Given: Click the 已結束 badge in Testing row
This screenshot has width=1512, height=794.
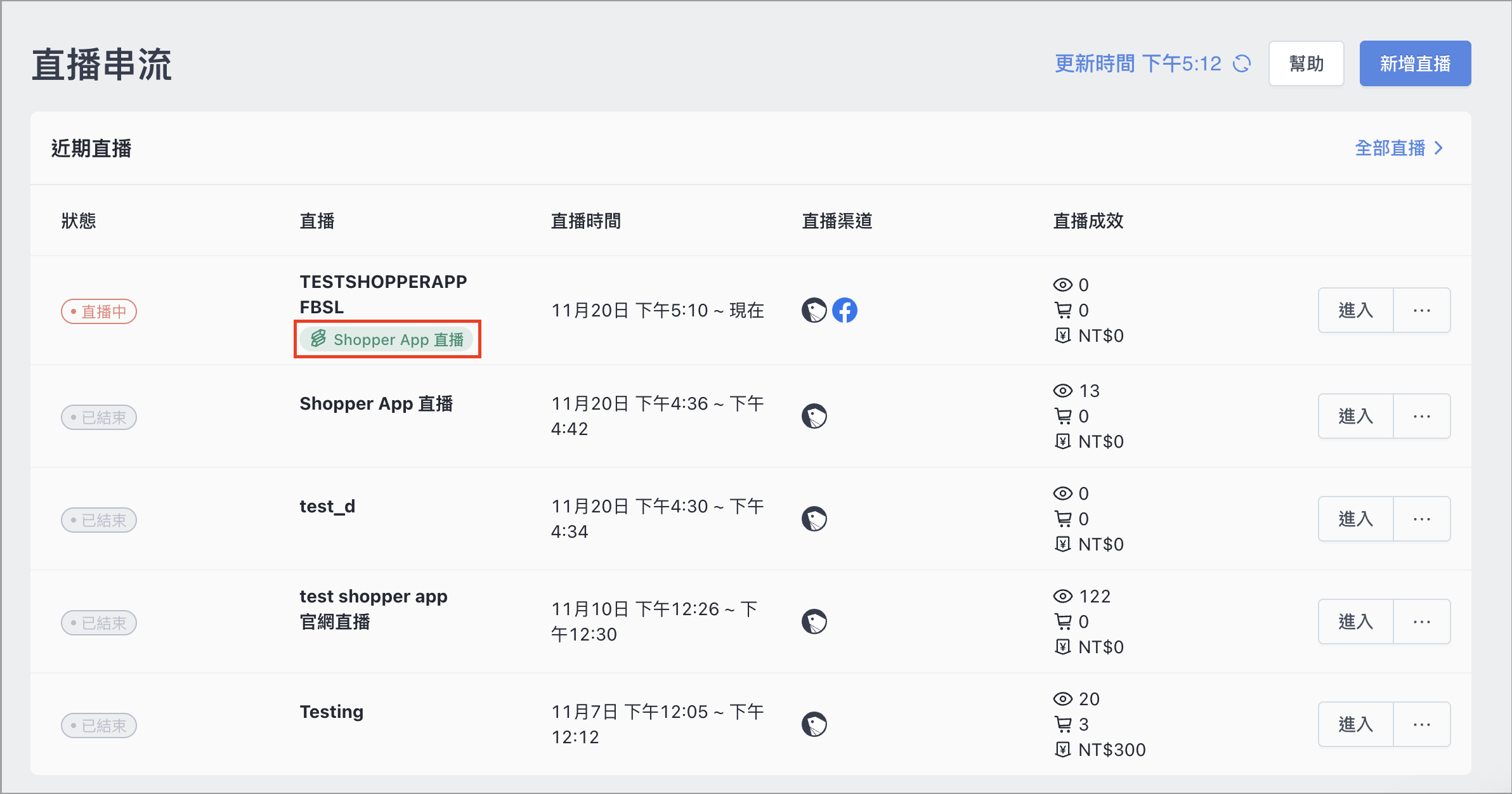Looking at the screenshot, I should click(99, 726).
